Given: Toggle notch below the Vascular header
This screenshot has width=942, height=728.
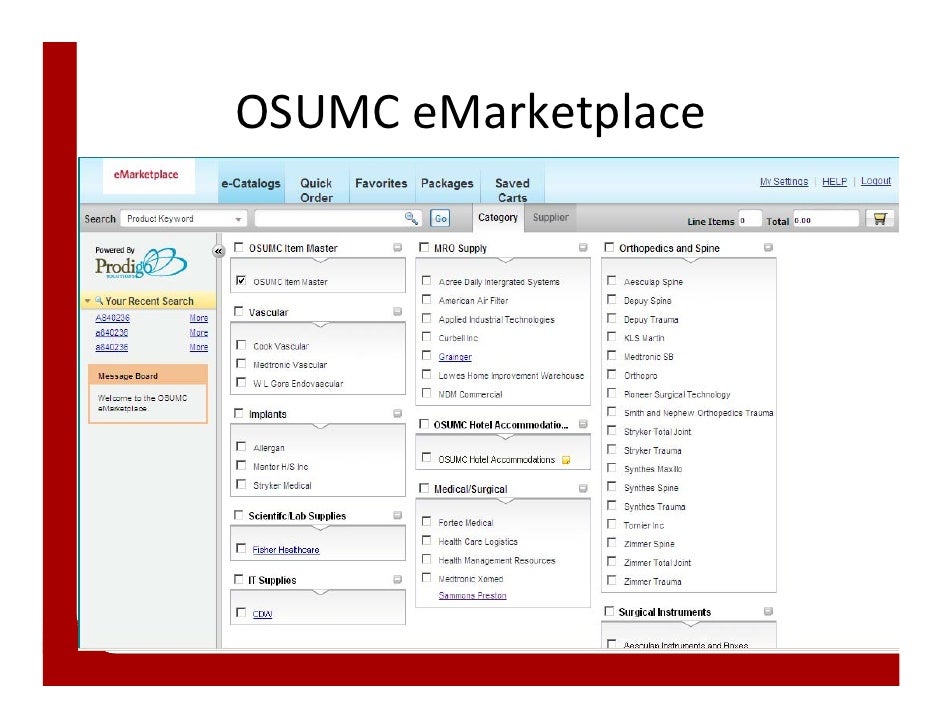Looking at the screenshot, I should pyautogui.click(x=321, y=325).
